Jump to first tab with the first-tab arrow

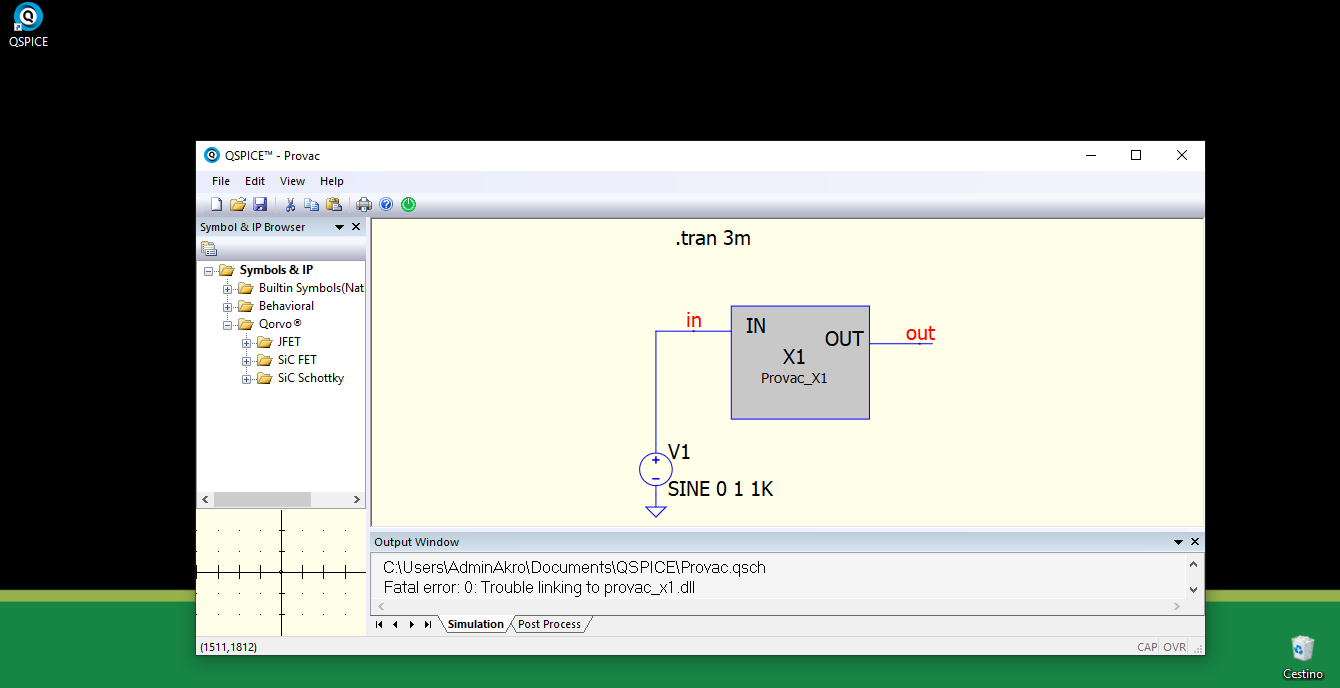(379, 624)
